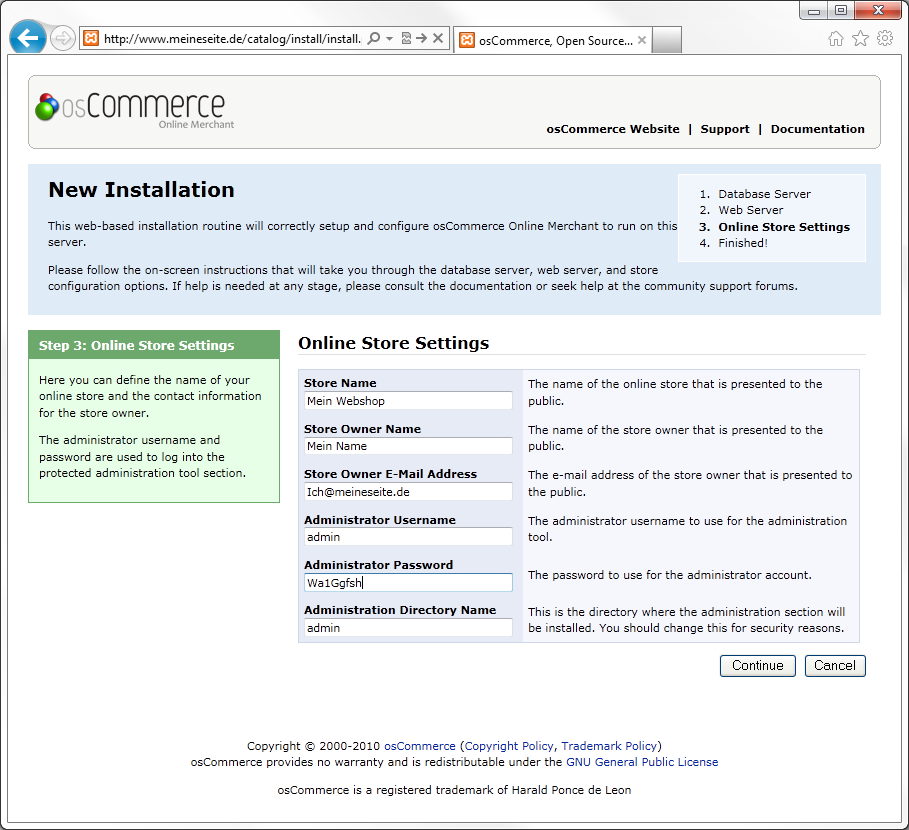This screenshot has height=830, width=909.
Task: Close the osCommerce tab
Action: pos(642,41)
